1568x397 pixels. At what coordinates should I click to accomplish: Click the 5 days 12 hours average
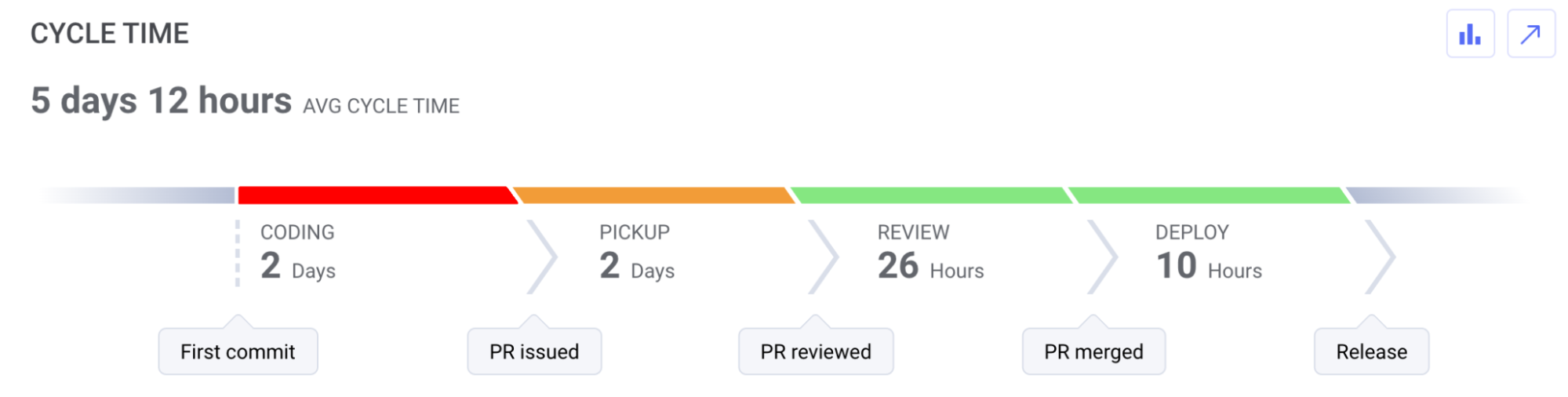161,101
